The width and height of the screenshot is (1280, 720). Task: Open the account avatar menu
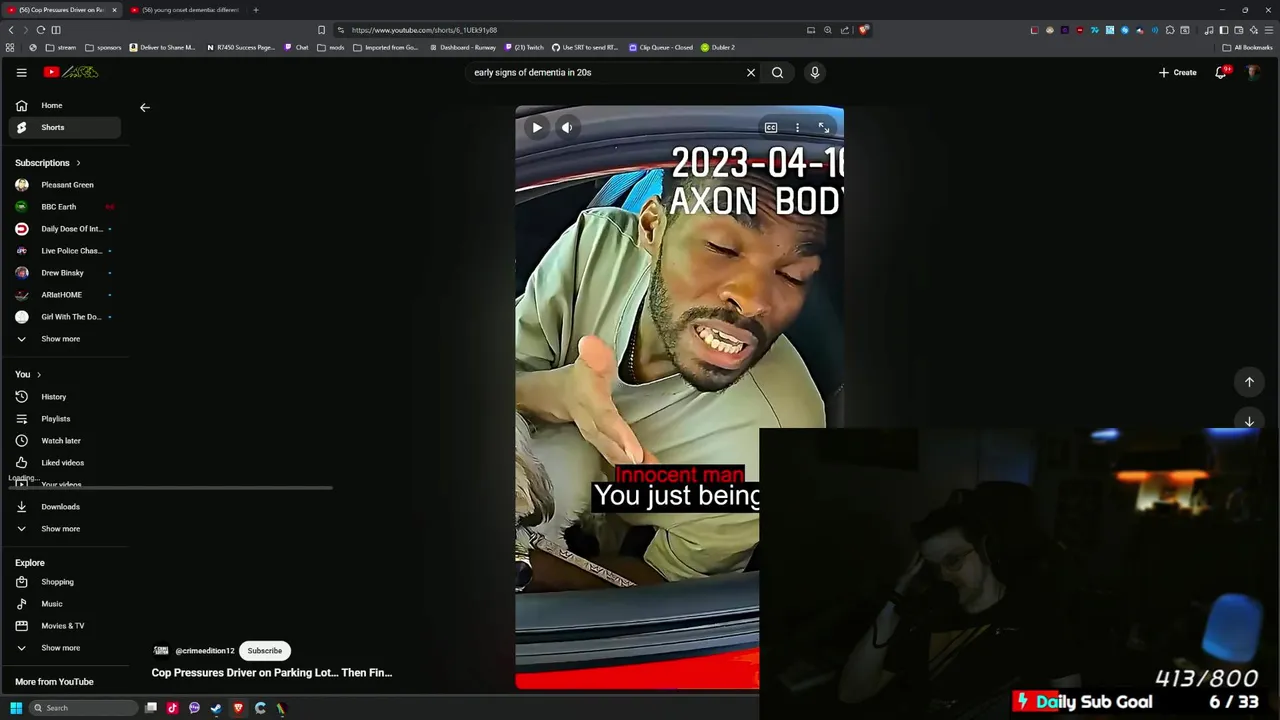pyautogui.click(x=1253, y=72)
